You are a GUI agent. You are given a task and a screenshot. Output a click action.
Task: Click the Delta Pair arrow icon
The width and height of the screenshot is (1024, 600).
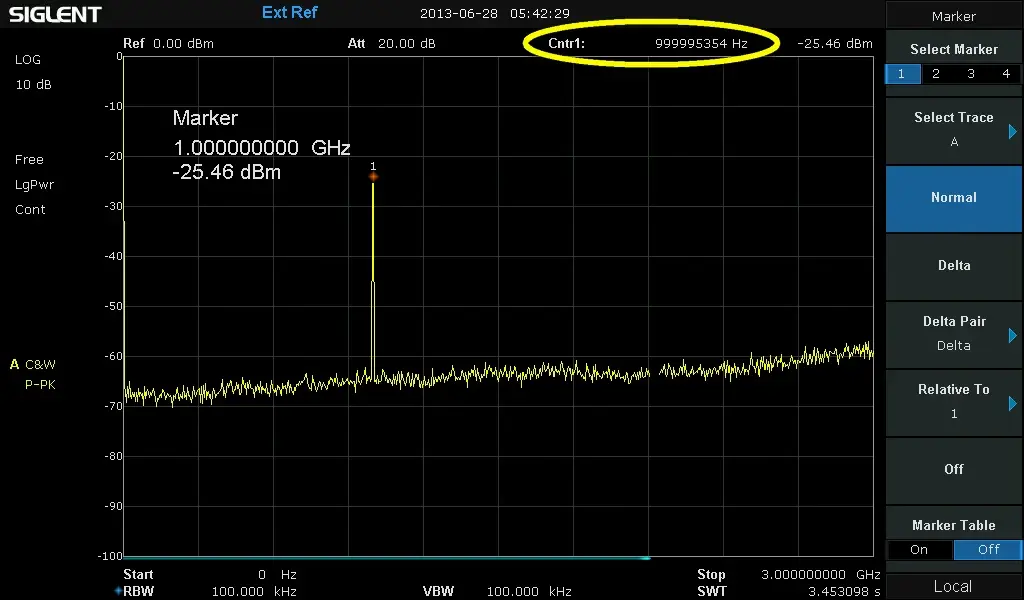pyautogui.click(x=1013, y=335)
